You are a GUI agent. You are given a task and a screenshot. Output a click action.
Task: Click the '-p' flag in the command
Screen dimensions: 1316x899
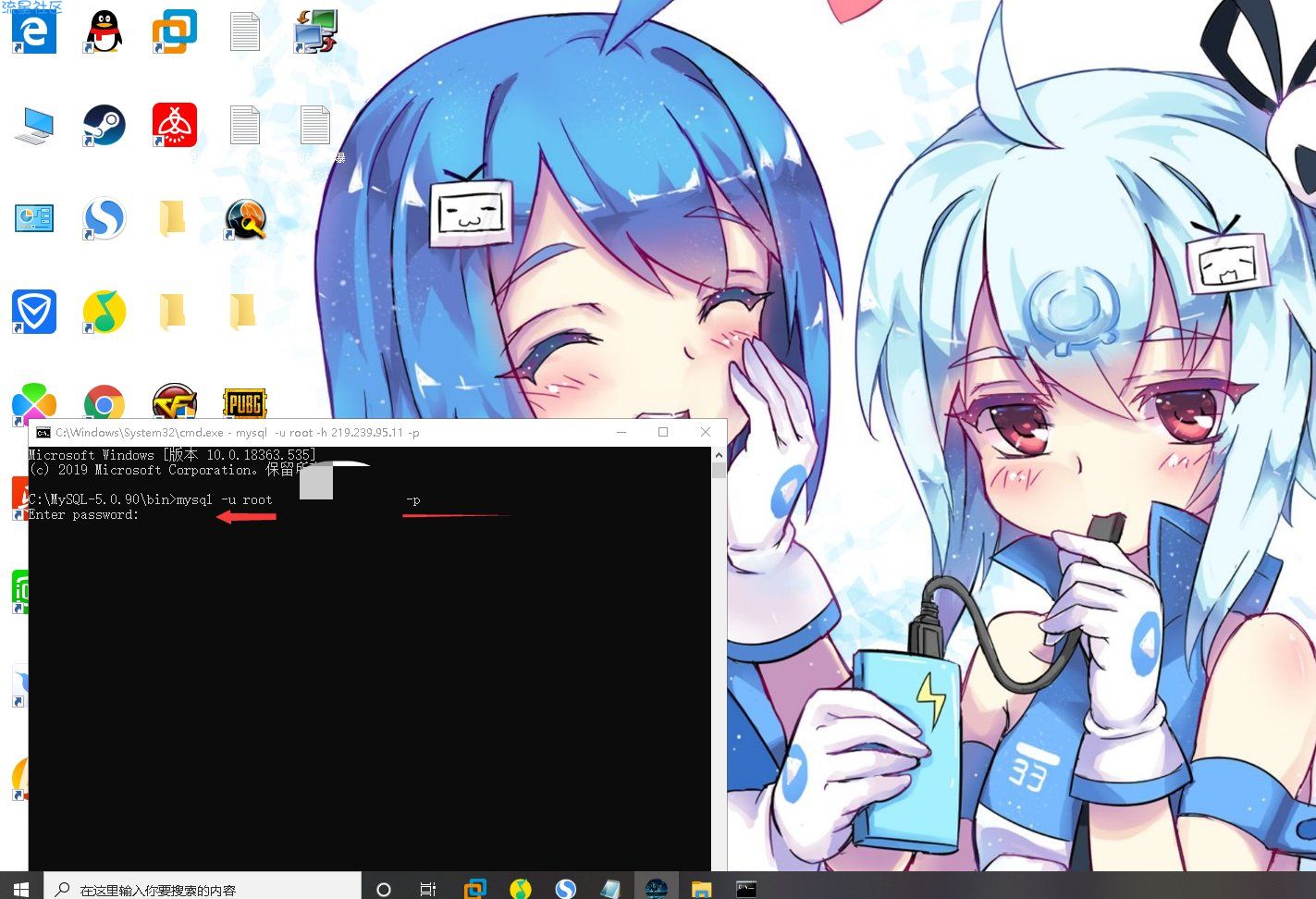coord(413,499)
